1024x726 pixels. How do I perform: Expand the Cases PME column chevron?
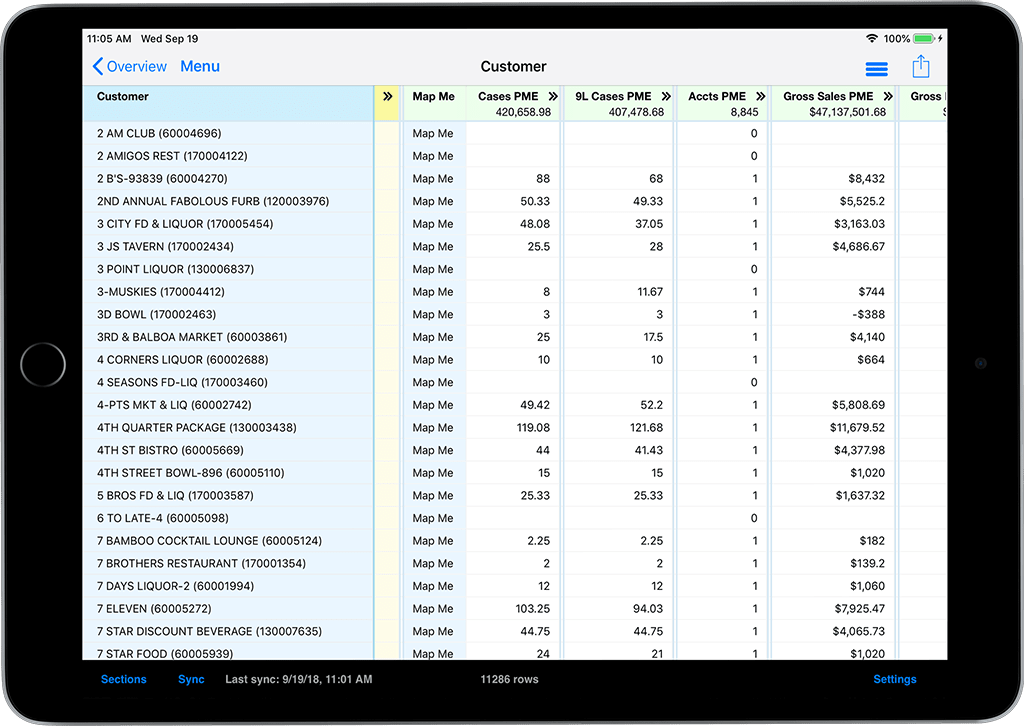[x=553, y=97]
